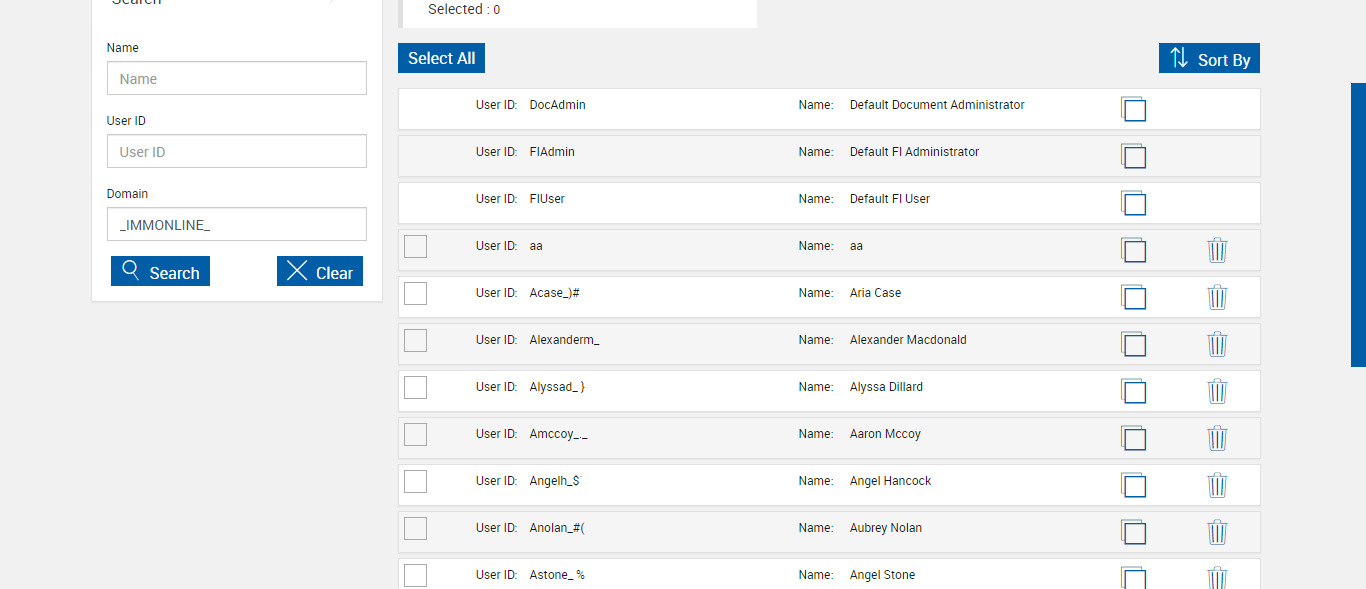Remove the Angel Hancock user row
This screenshot has height=589, width=1366.
point(1217,485)
